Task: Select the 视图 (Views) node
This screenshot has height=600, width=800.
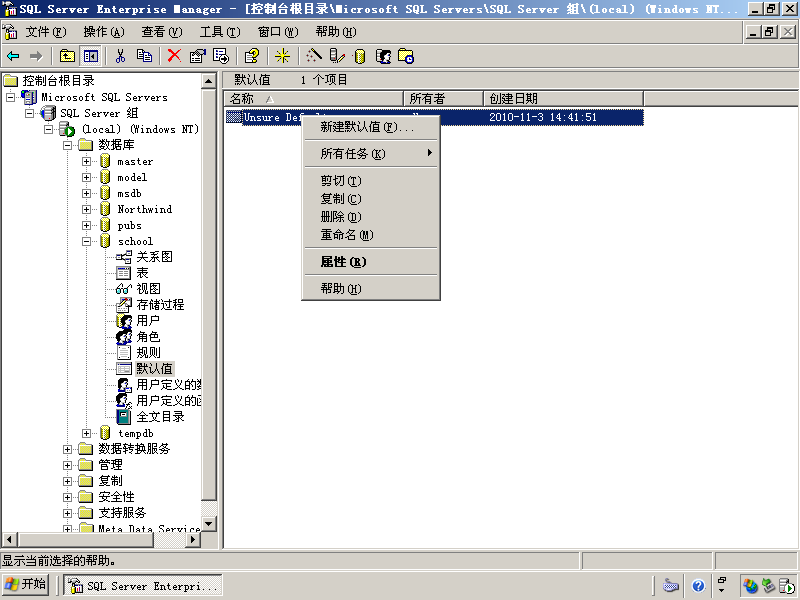Action: (148, 289)
